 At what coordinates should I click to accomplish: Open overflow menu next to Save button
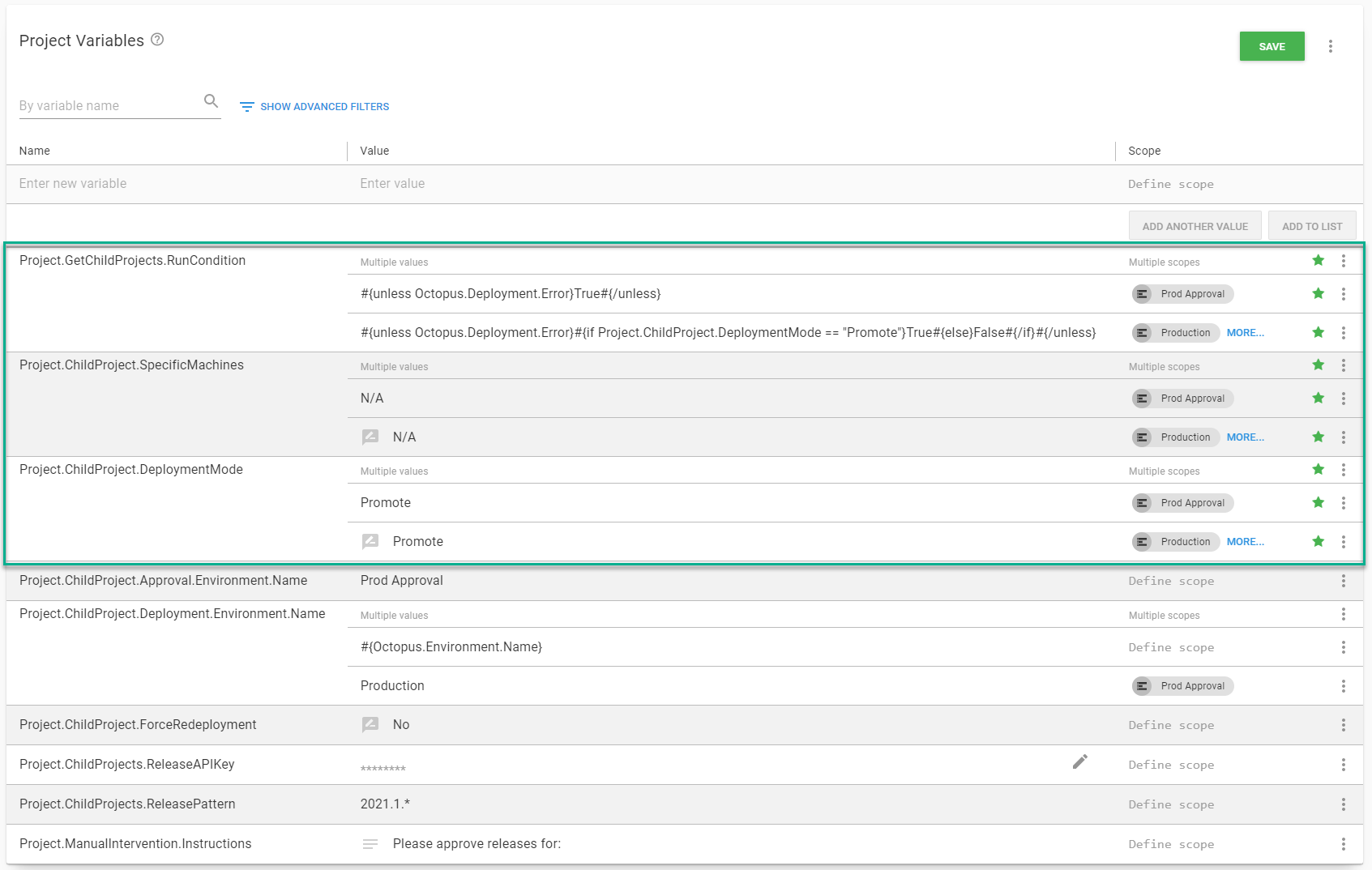1330,46
